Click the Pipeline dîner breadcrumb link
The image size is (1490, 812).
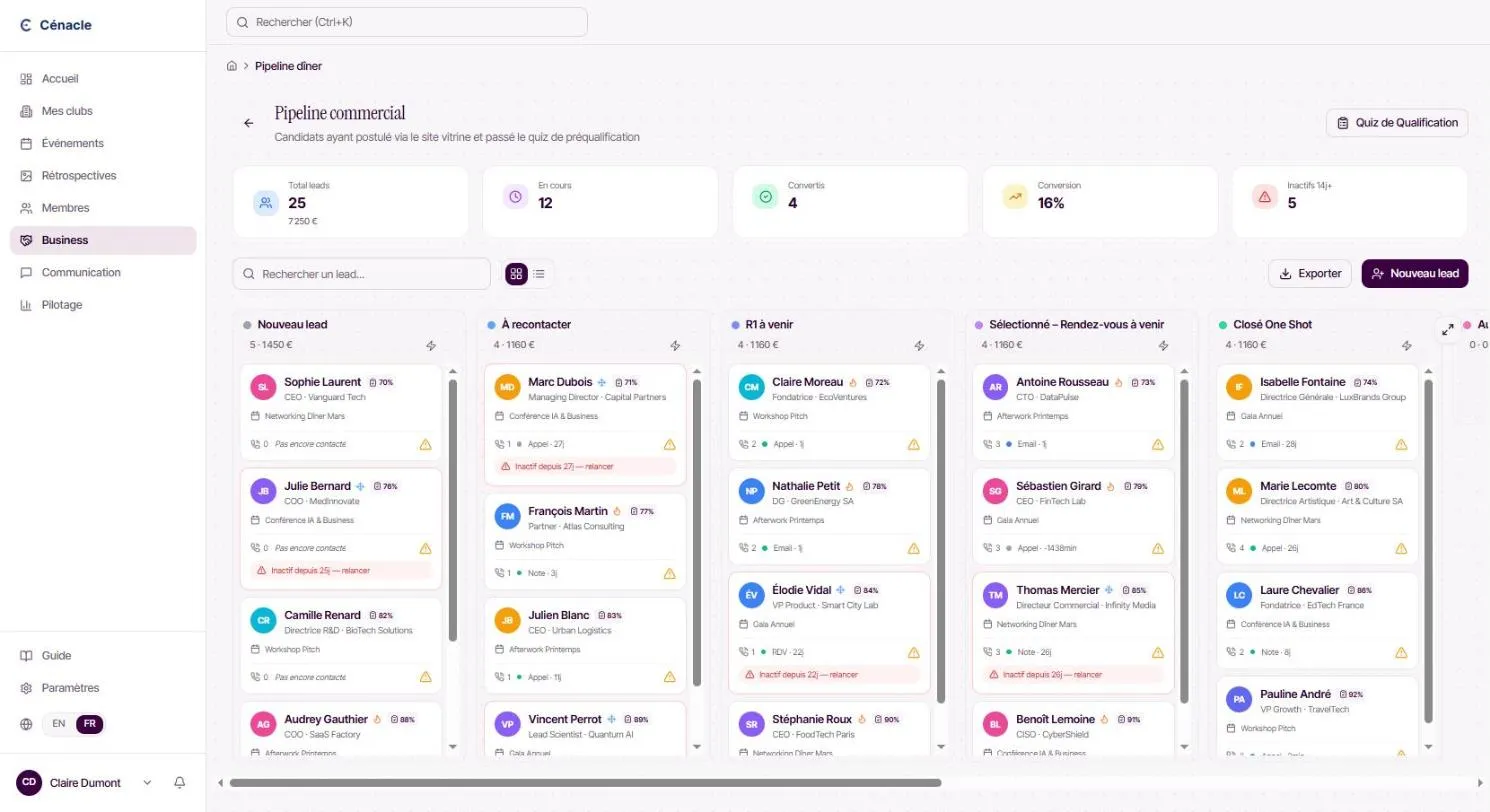coord(288,66)
